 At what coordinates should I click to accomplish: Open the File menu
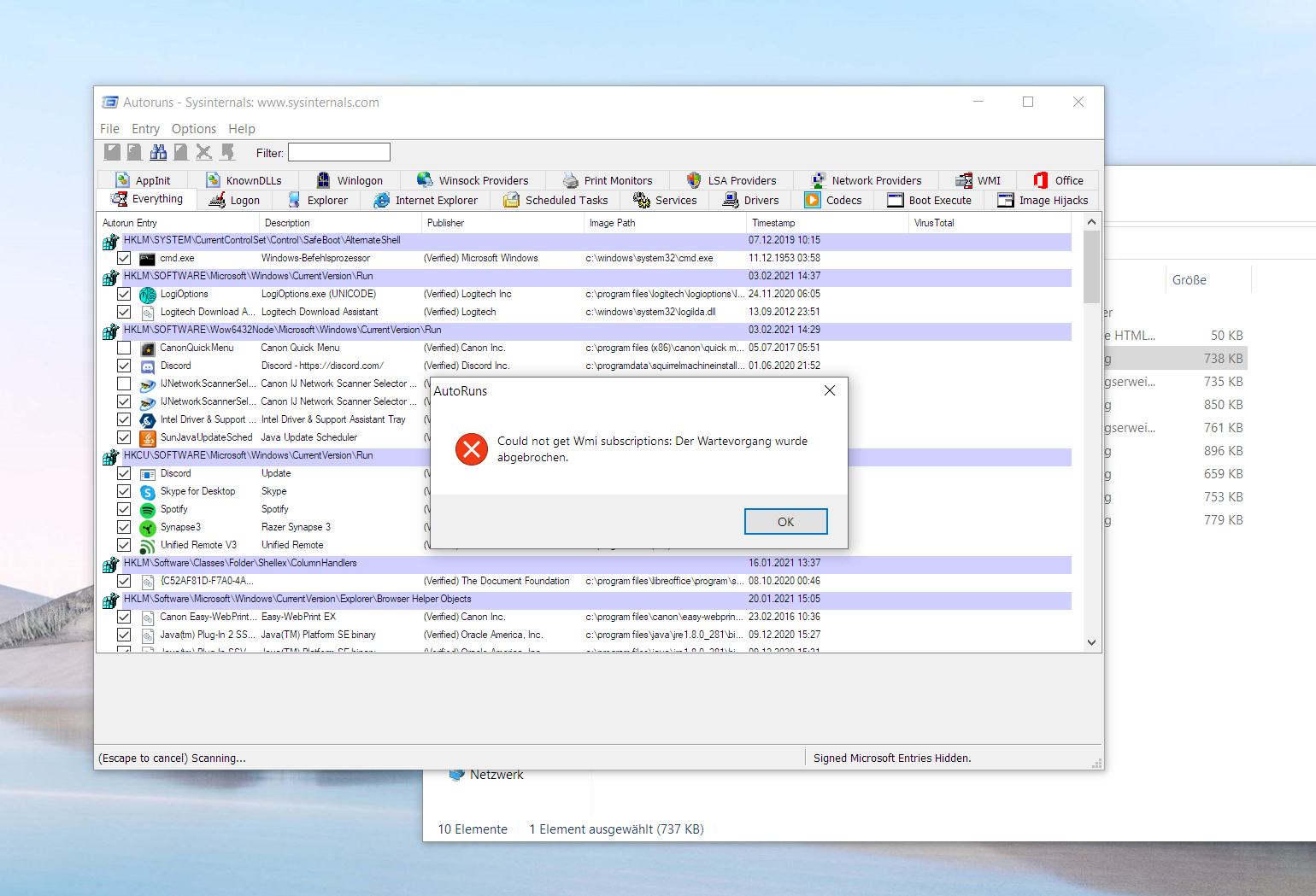click(109, 129)
